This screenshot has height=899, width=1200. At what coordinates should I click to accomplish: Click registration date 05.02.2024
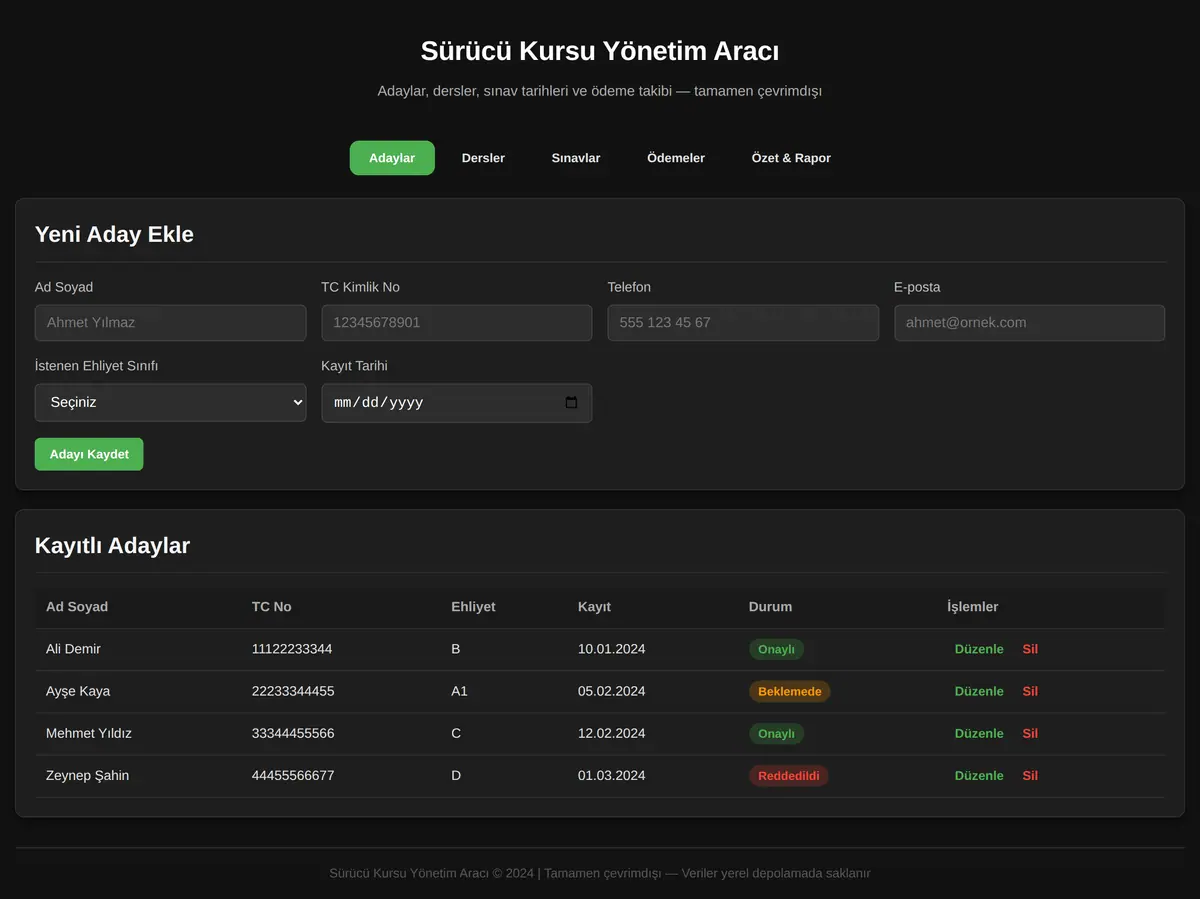click(612, 691)
